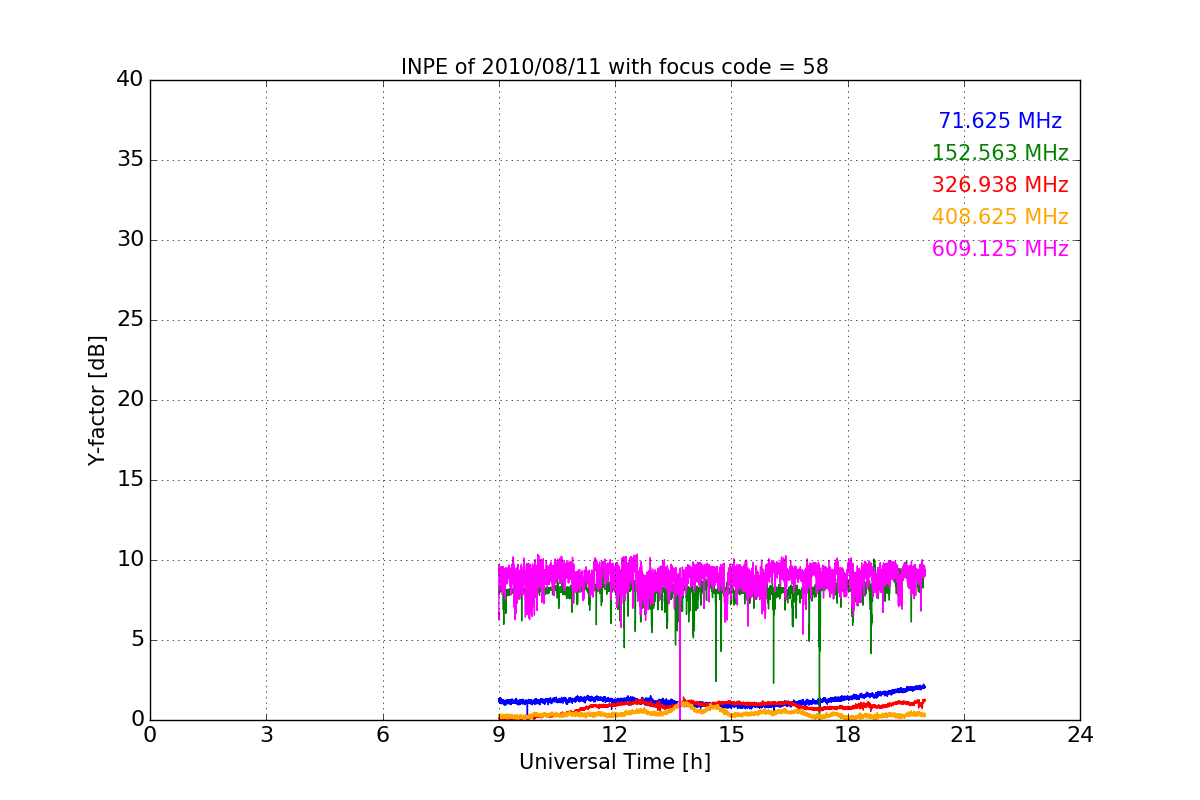1200x800 pixels.
Task: Click the y-axis tick value 5
Action: pyautogui.click(x=137, y=640)
